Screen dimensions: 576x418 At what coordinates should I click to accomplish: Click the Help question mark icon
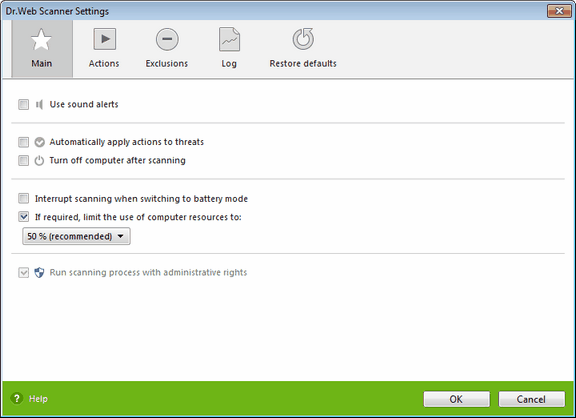pyautogui.click(x=17, y=399)
